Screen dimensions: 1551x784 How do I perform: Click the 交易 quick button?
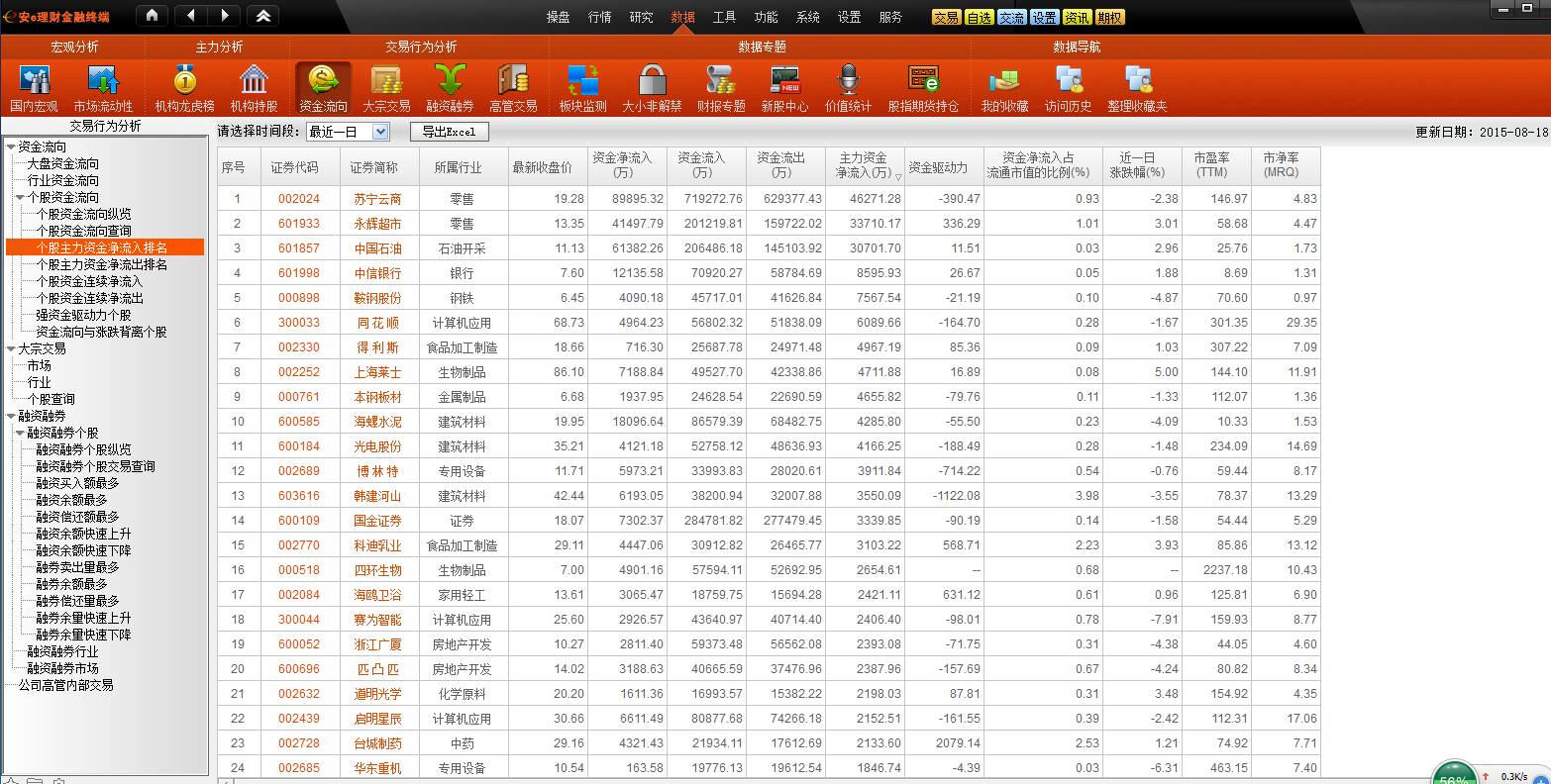point(946,18)
